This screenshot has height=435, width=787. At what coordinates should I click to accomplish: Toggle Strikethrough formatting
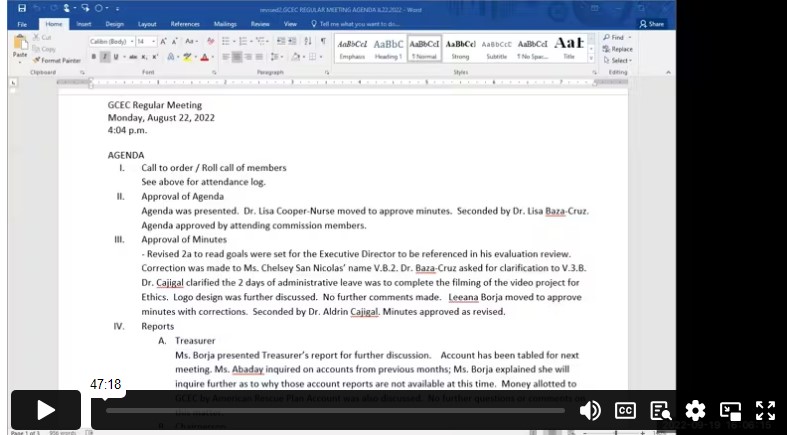point(133,57)
